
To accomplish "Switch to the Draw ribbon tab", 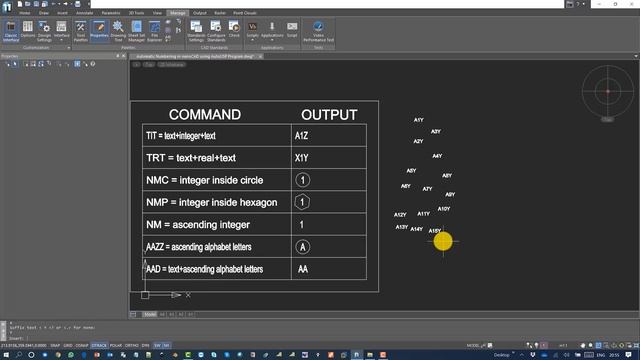I will click(44, 13).
